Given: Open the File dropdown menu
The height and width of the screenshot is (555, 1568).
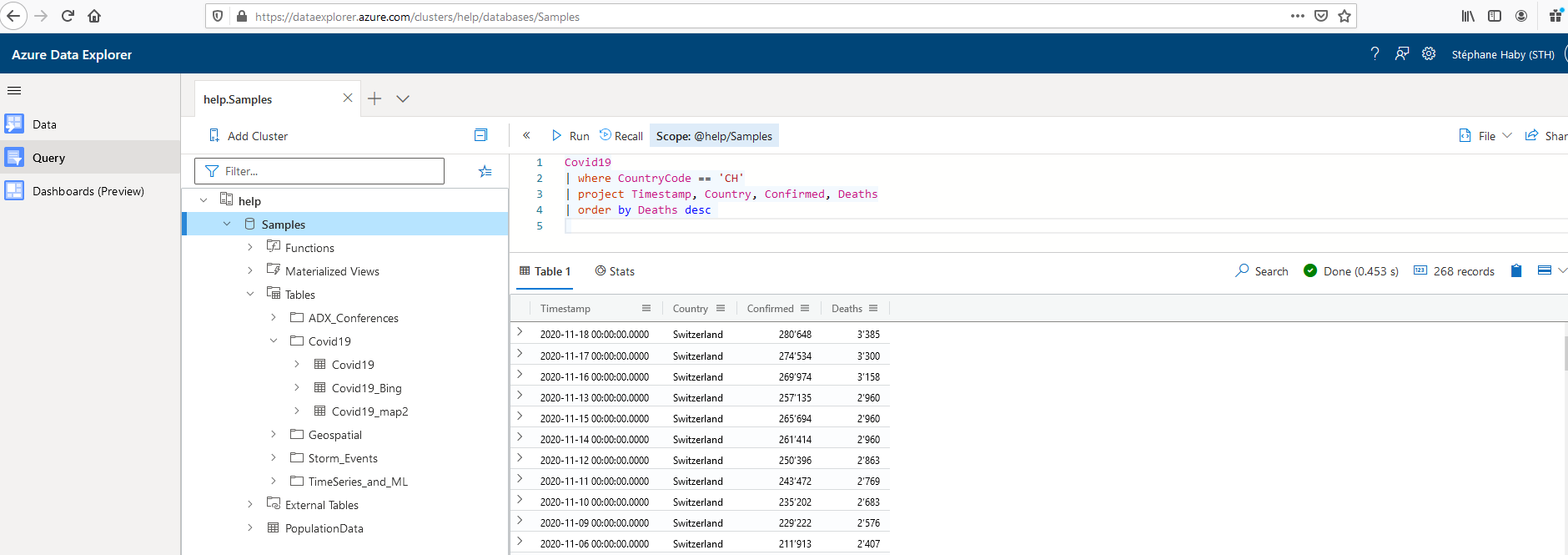Looking at the screenshot, I should coord(1485,136).
